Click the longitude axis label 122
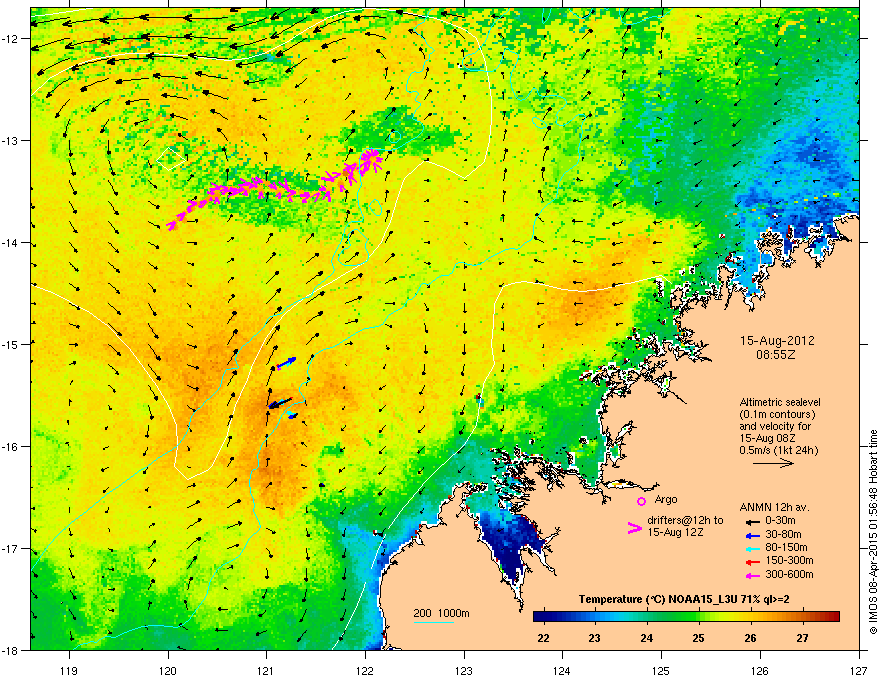880x680 pixels. 365,670
